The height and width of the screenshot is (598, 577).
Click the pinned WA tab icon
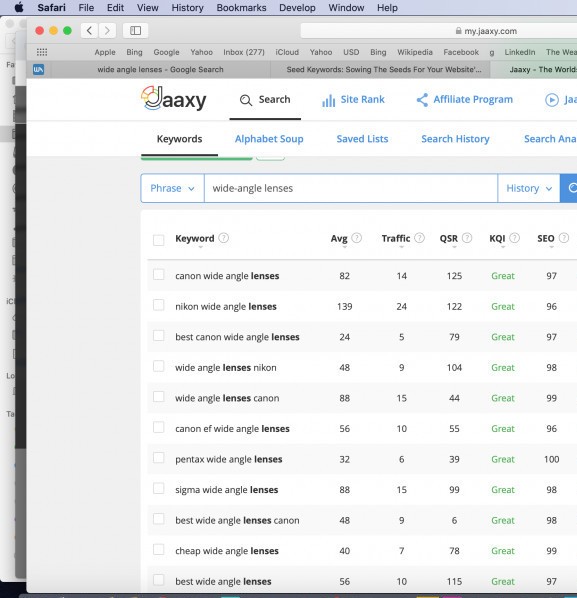(x=39, y=69)
